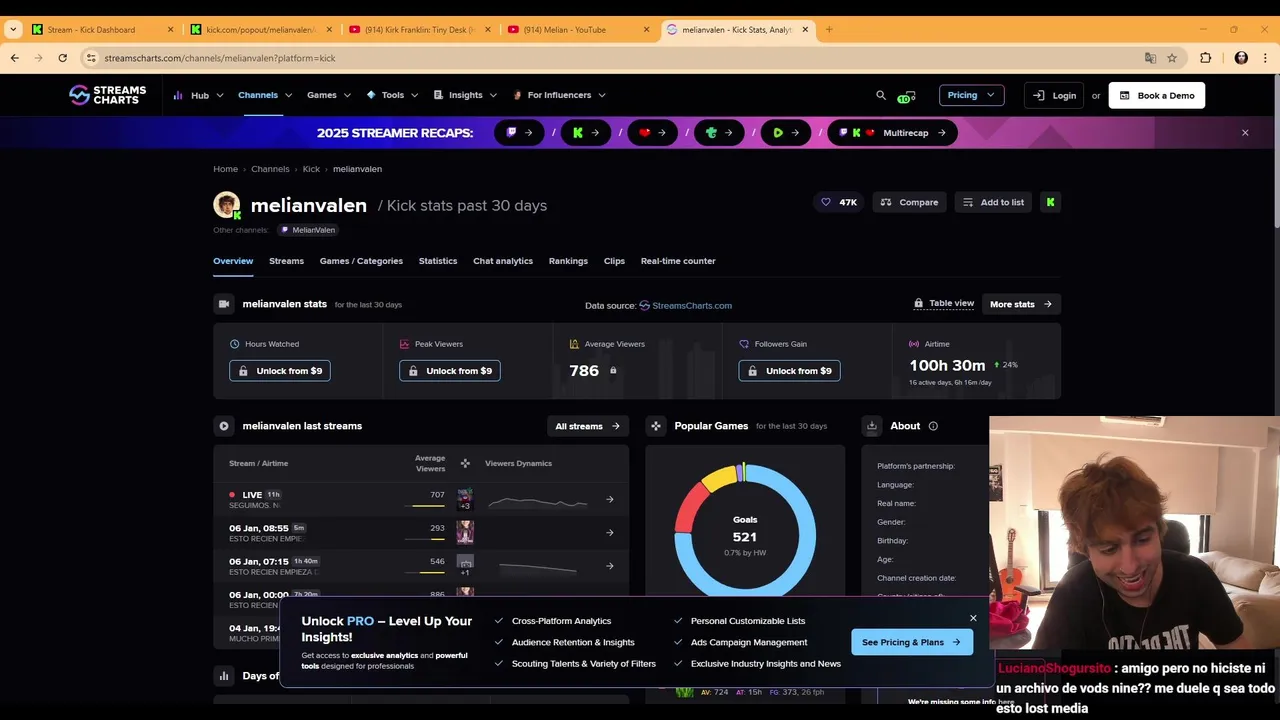Click the heart favorites icon showing 47K

click(826, 202)
